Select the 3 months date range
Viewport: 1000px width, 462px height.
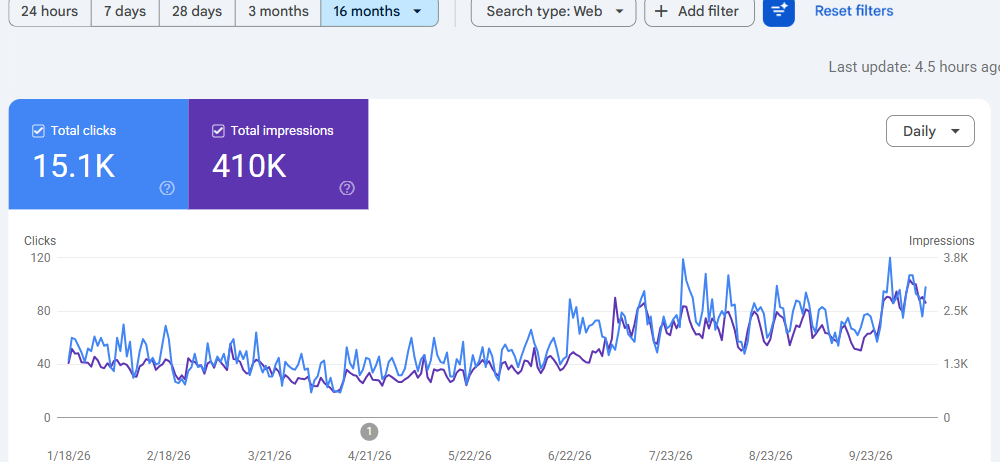278,11
